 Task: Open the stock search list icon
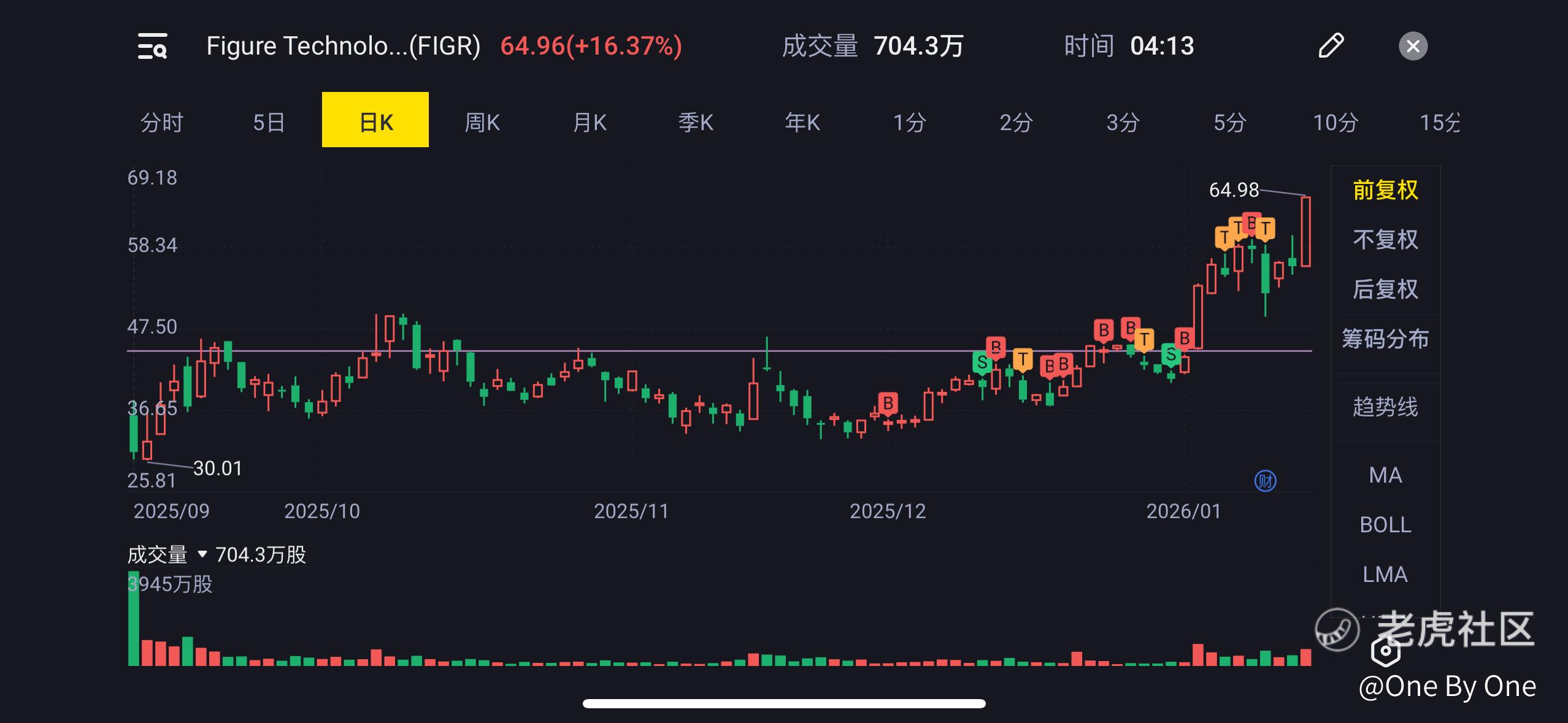(x=152, y=47)
